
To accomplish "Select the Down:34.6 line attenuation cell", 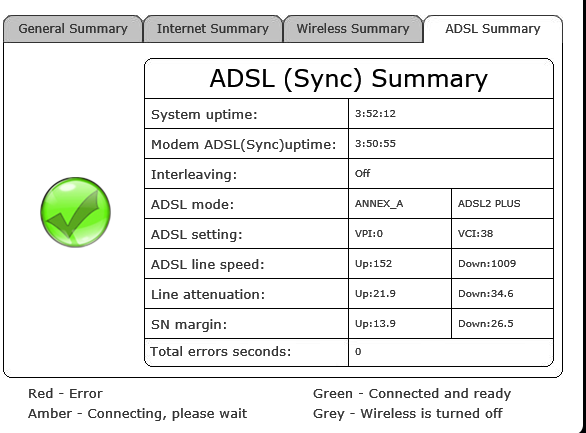I will point(502,294).
